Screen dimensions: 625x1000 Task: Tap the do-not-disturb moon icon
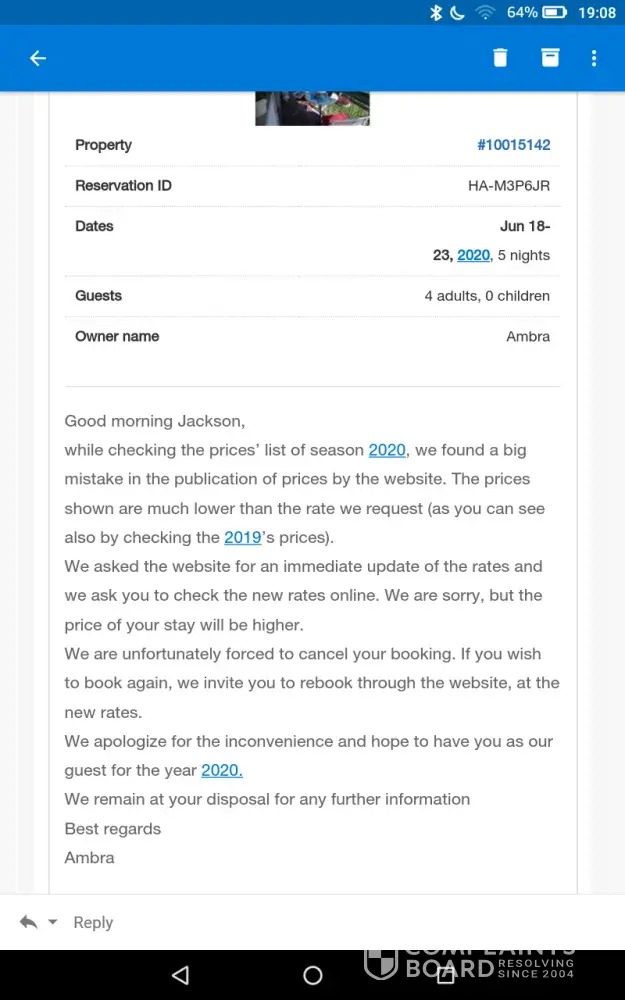pyautogui.click(x=458, y=13)
